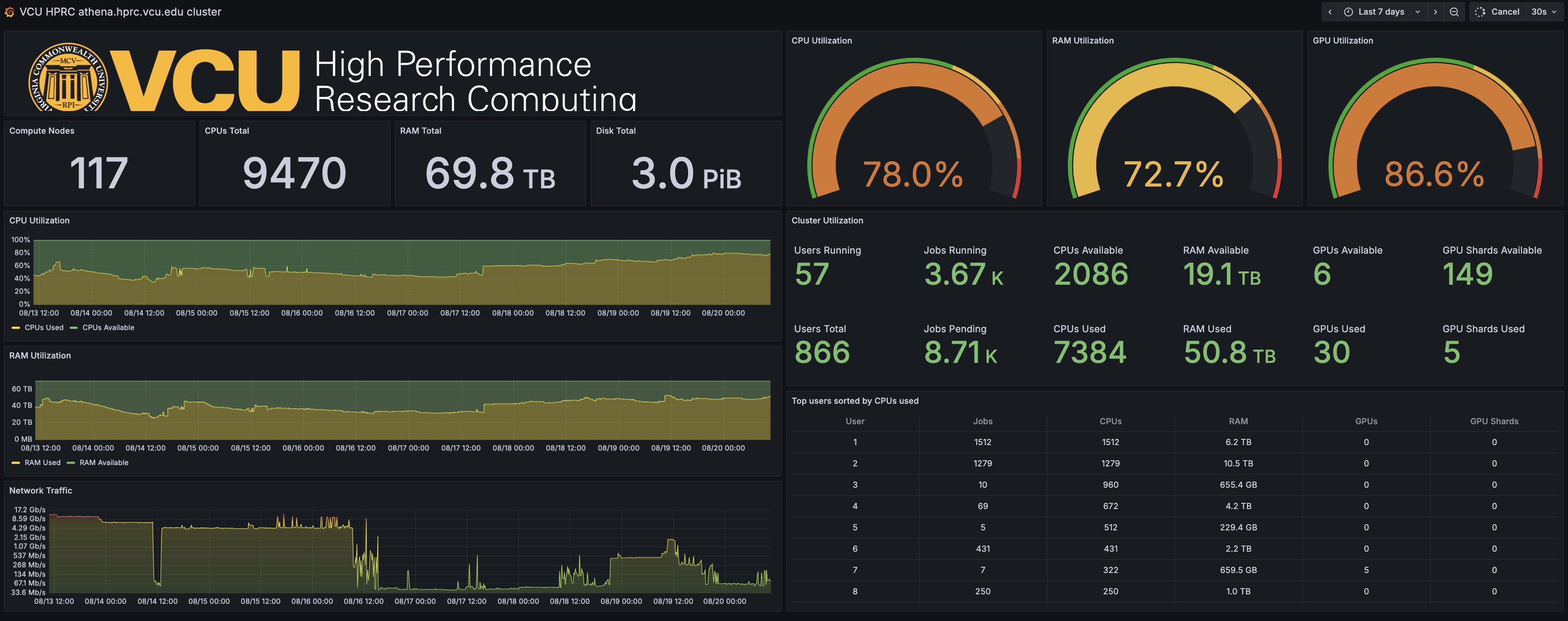
Task: Toggle RAM Used legend series
Action: 42,463
